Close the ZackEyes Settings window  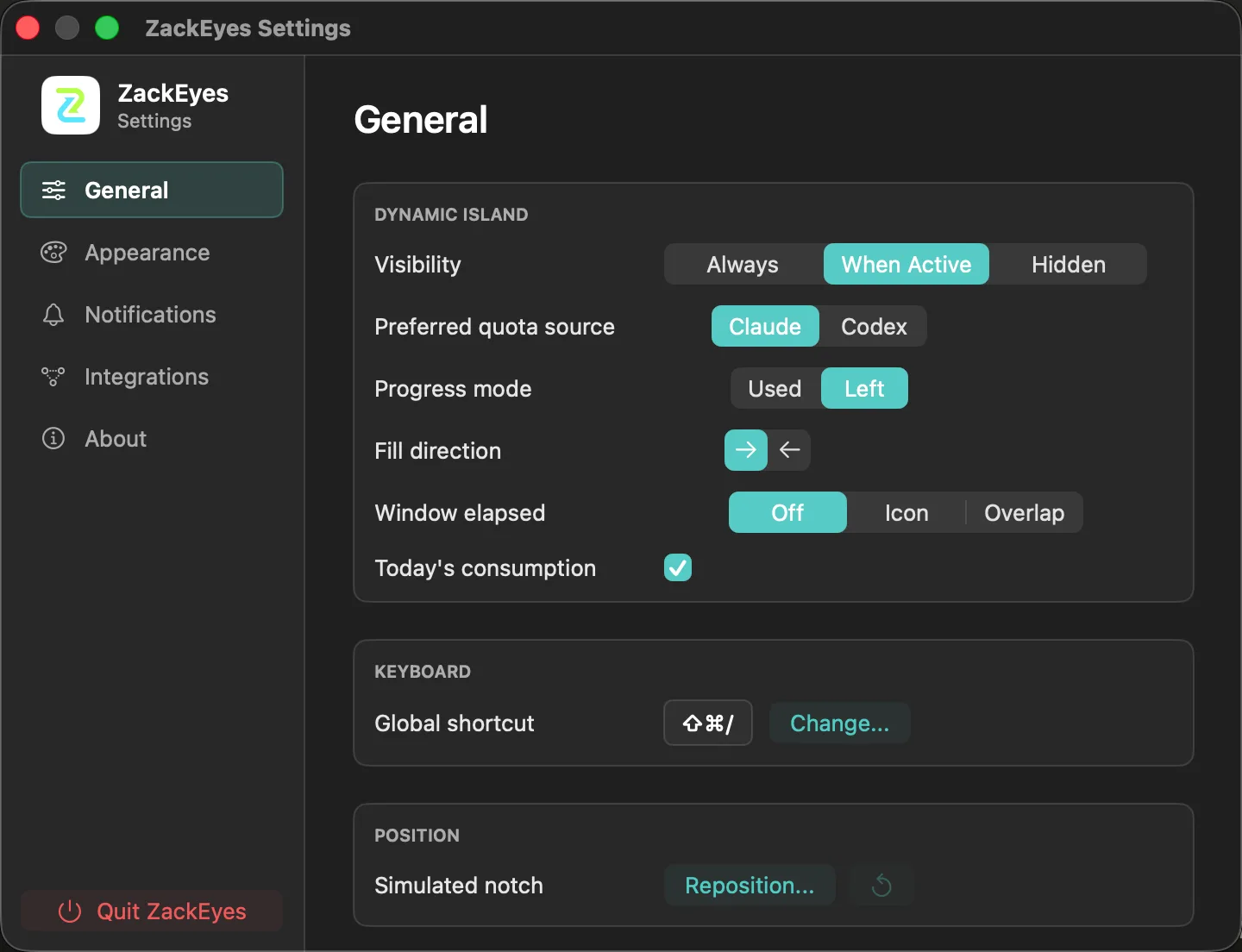click(x=28, y=28)
